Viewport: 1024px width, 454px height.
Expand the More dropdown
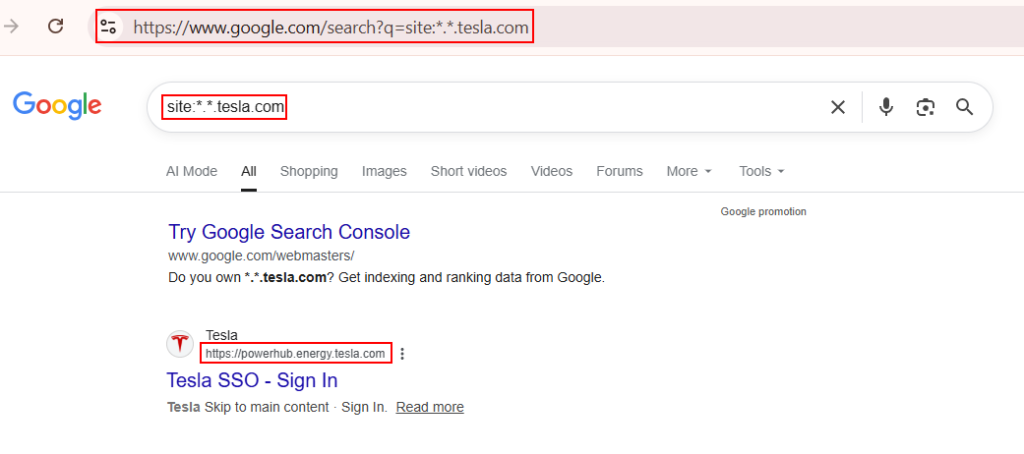(x=689, y=171)
